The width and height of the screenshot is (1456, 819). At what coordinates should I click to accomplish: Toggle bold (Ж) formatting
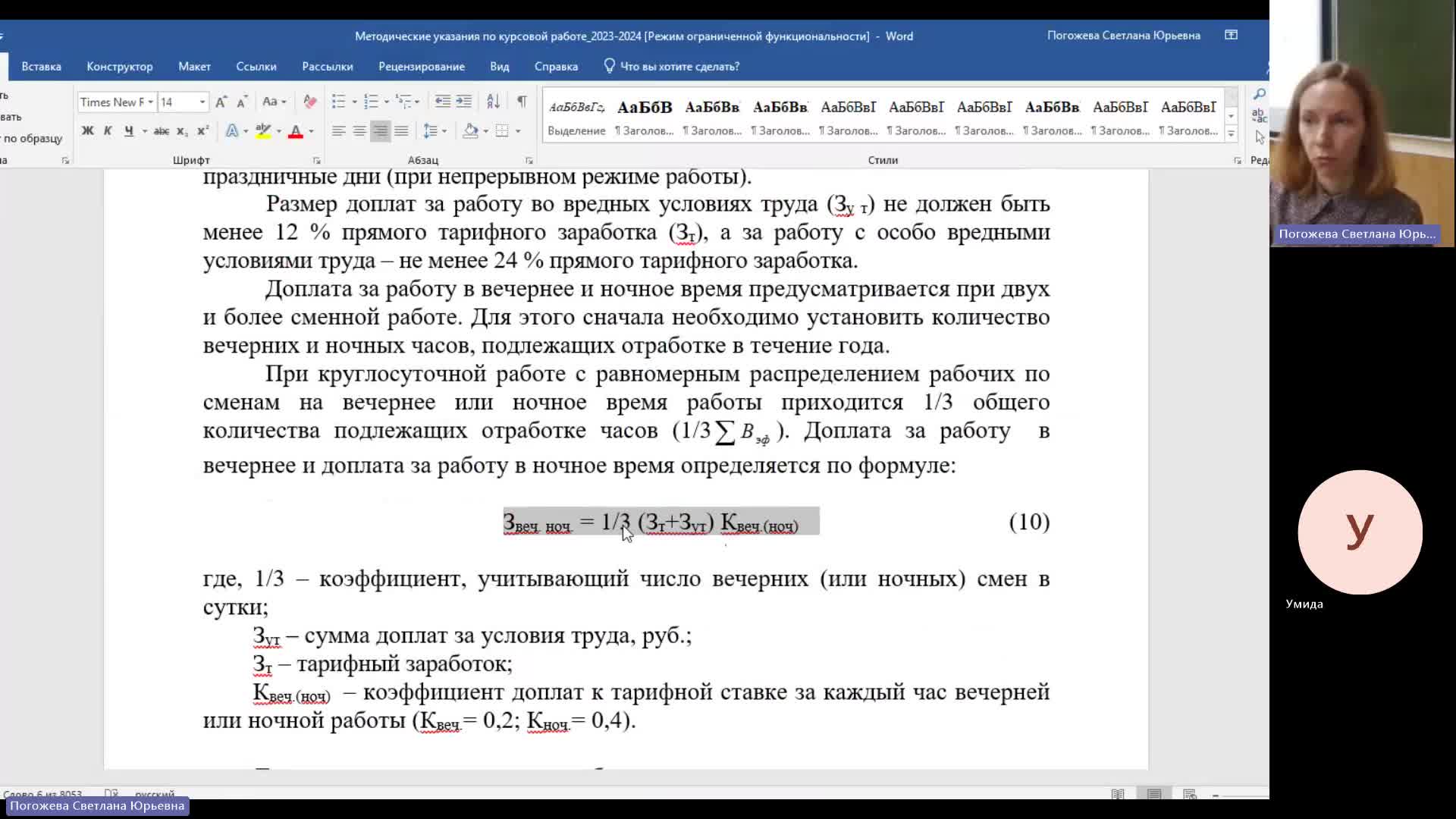click(88, 131)
